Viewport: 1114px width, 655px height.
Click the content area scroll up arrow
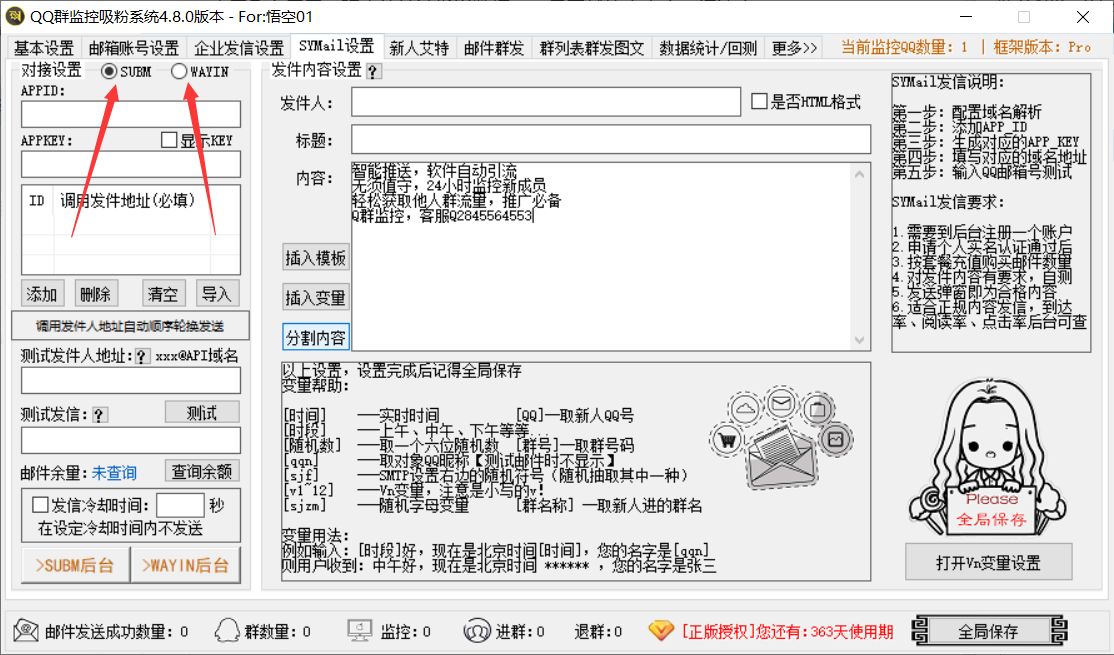point(860,174)
